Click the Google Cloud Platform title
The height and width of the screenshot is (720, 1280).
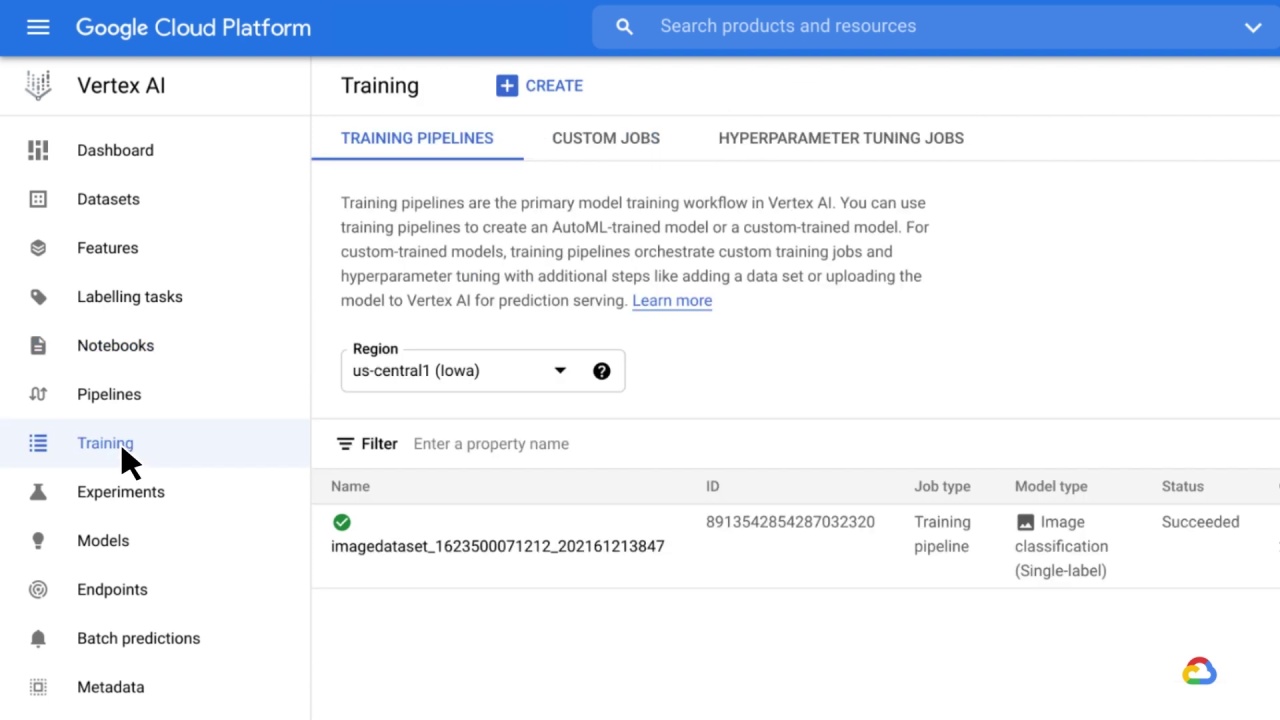coord(193,28)
